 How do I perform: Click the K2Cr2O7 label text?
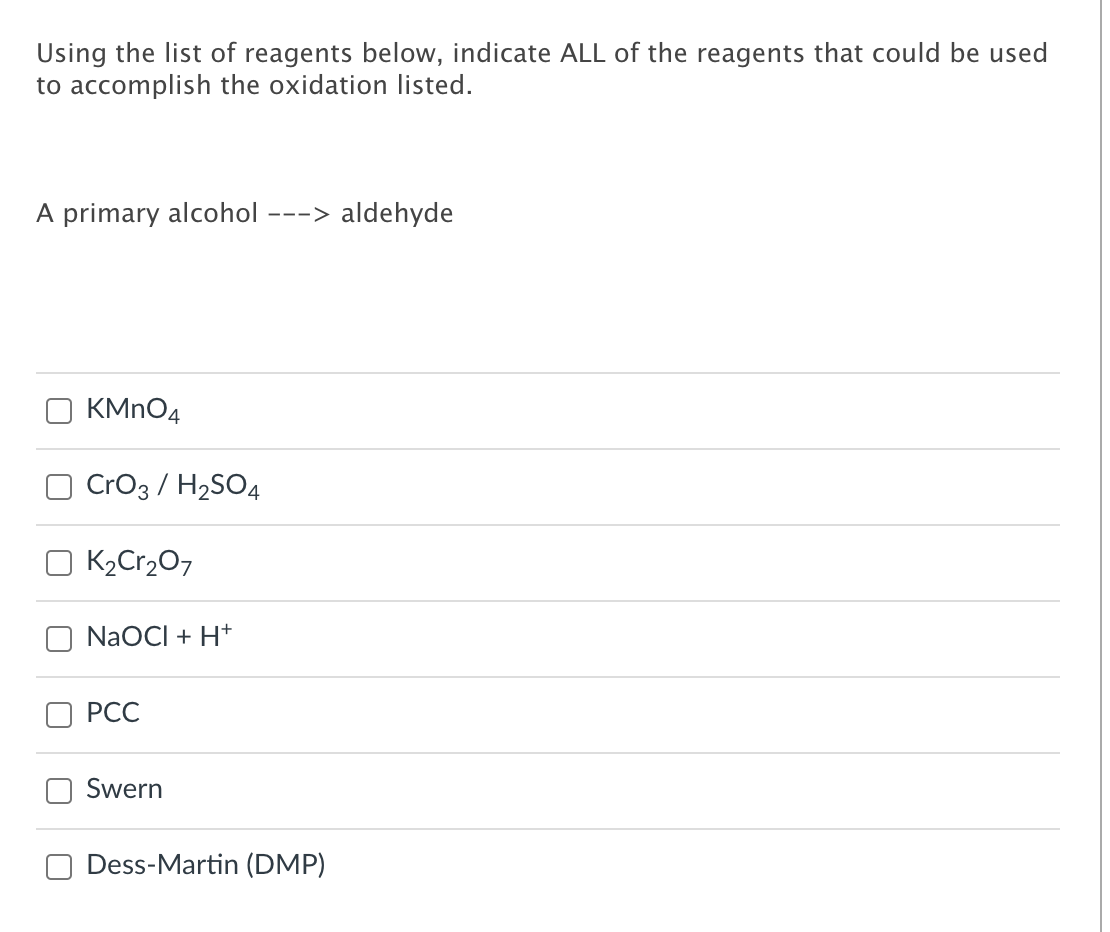tap(141, 563)
